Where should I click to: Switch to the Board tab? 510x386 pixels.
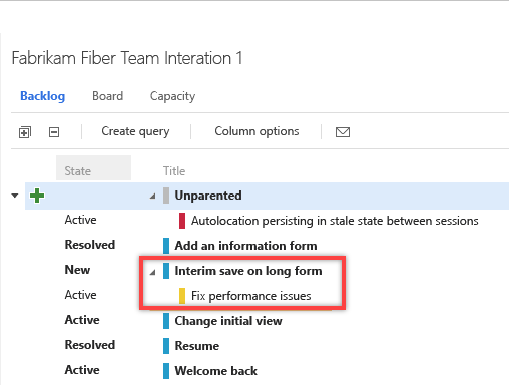click(x=107, y=96)
